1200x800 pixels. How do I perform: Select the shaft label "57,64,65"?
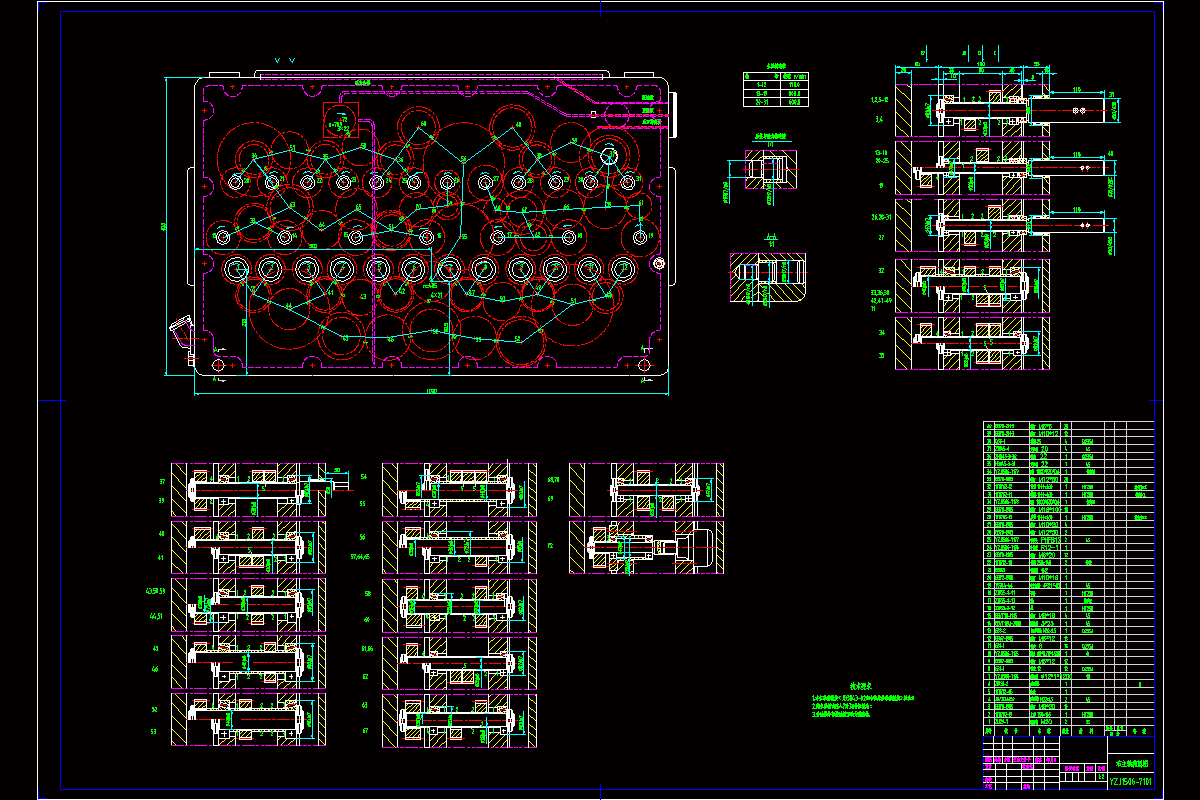click(359, 556)
